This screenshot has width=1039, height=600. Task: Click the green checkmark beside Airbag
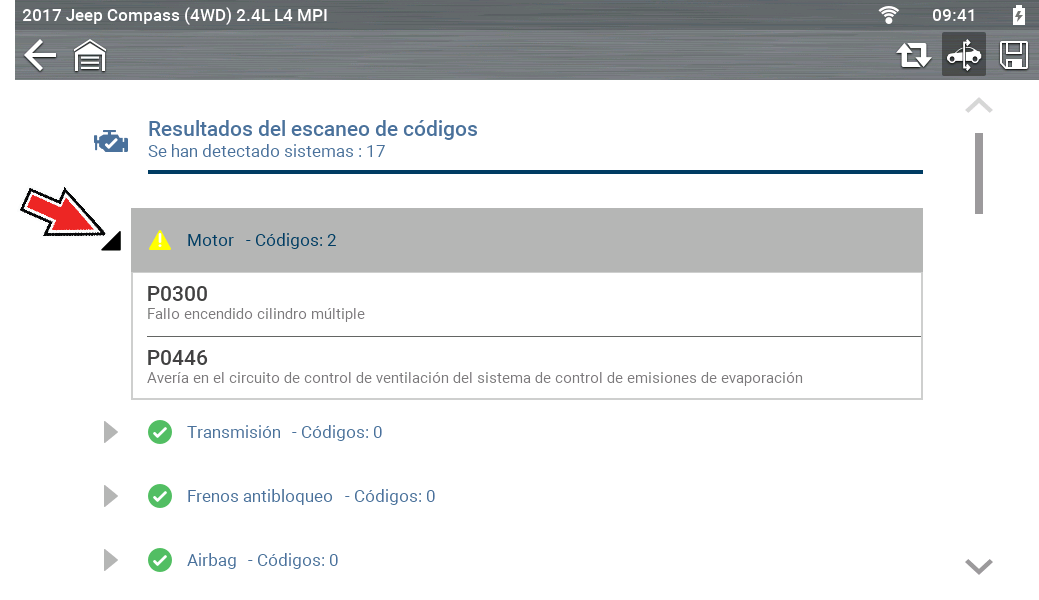pos(160,560)
